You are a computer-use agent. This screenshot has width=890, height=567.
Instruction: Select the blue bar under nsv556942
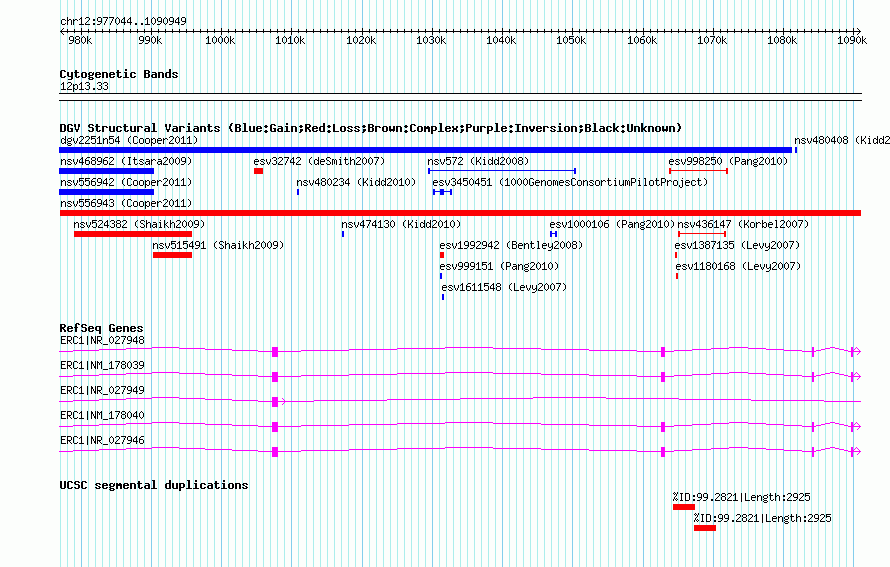pos(107,192)
